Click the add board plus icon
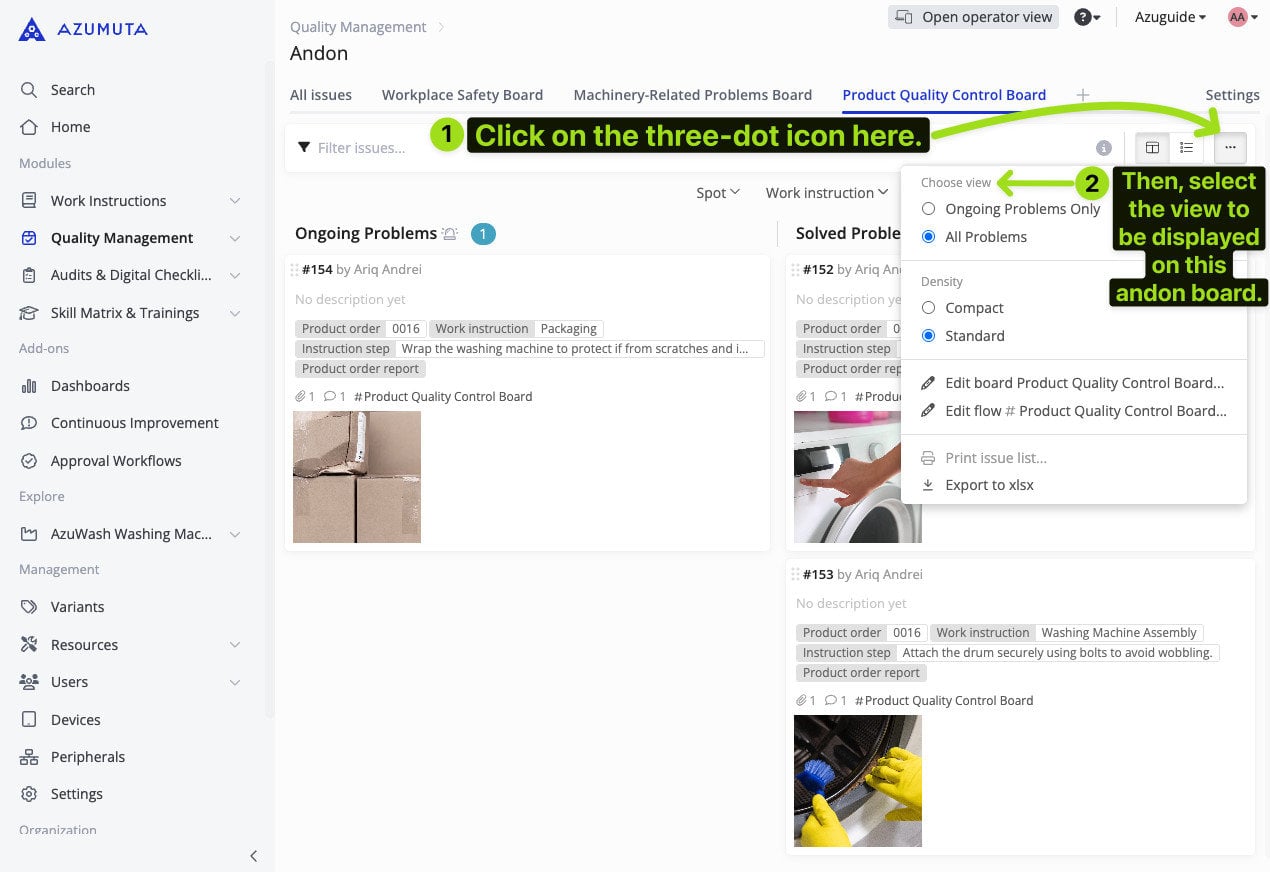Screen dimensions: 1270x872 pos(1082,95)
